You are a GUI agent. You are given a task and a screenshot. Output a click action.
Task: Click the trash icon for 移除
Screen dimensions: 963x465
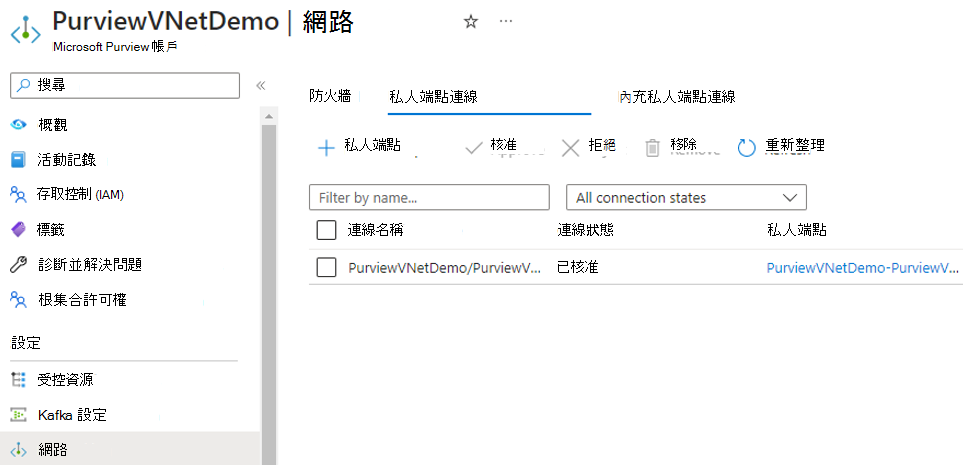tap(652, 147)
